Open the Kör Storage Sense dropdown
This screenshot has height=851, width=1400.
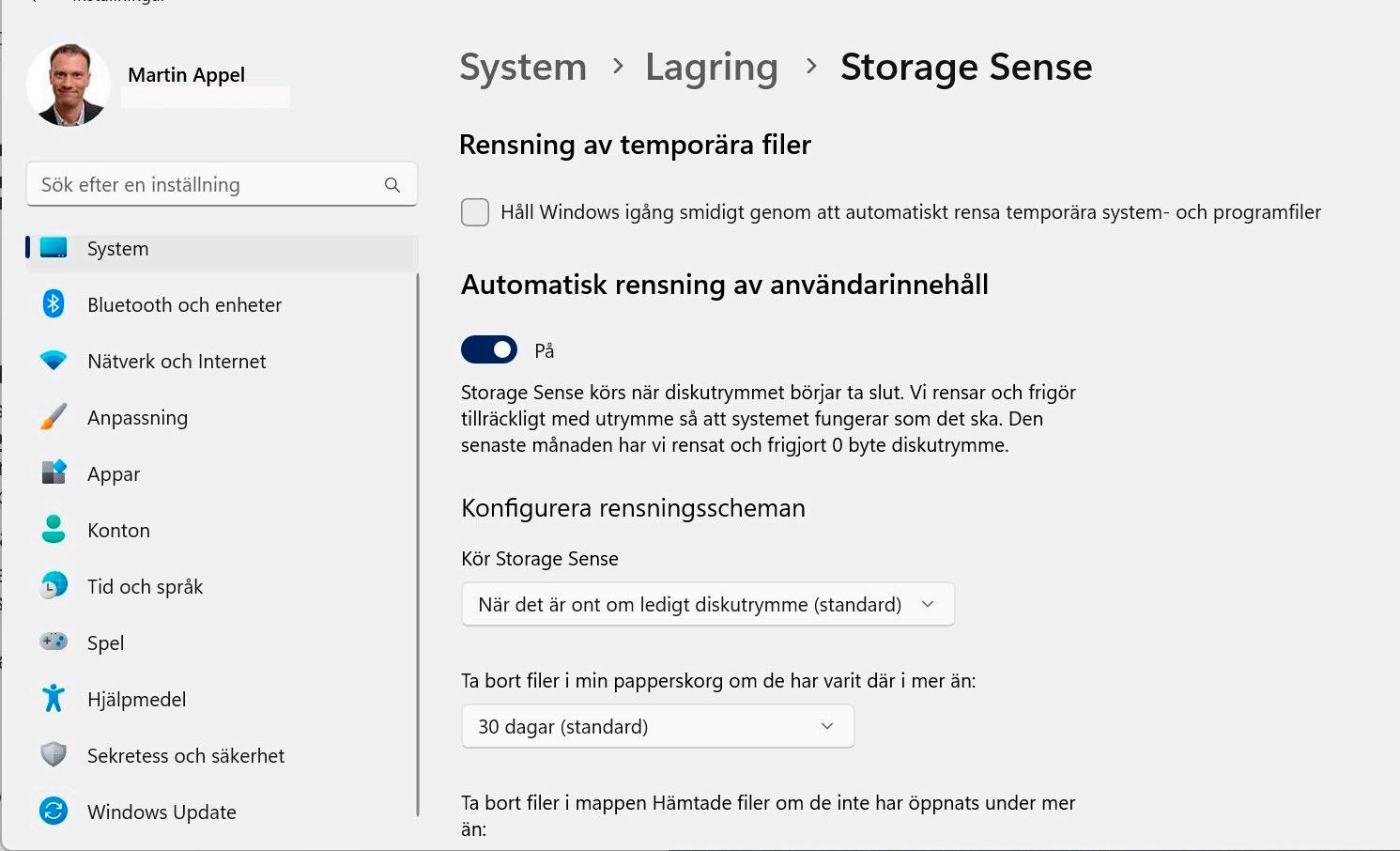coord(707,604)
